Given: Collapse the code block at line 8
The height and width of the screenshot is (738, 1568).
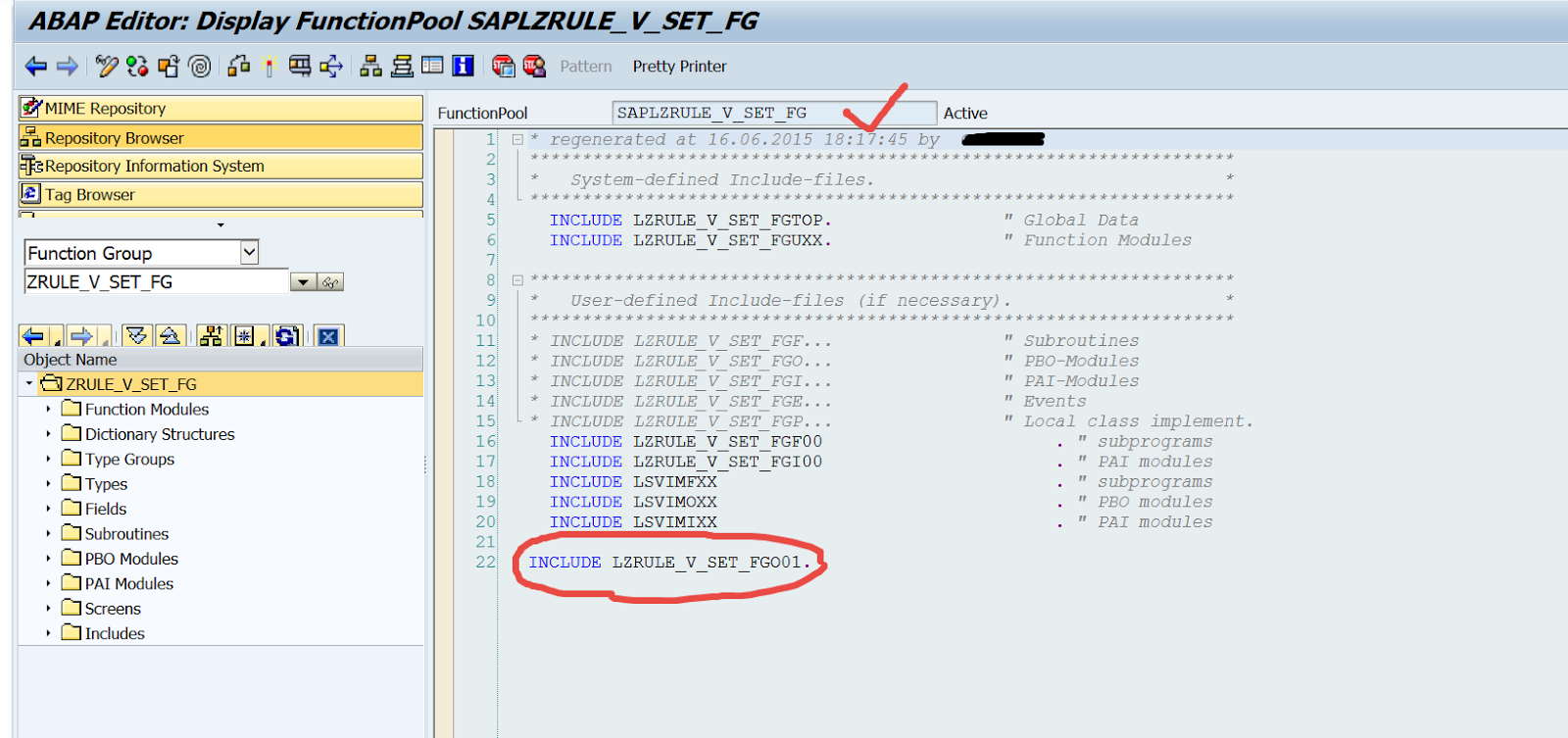Looking at the screenshot, I should (x=517, y=280).
